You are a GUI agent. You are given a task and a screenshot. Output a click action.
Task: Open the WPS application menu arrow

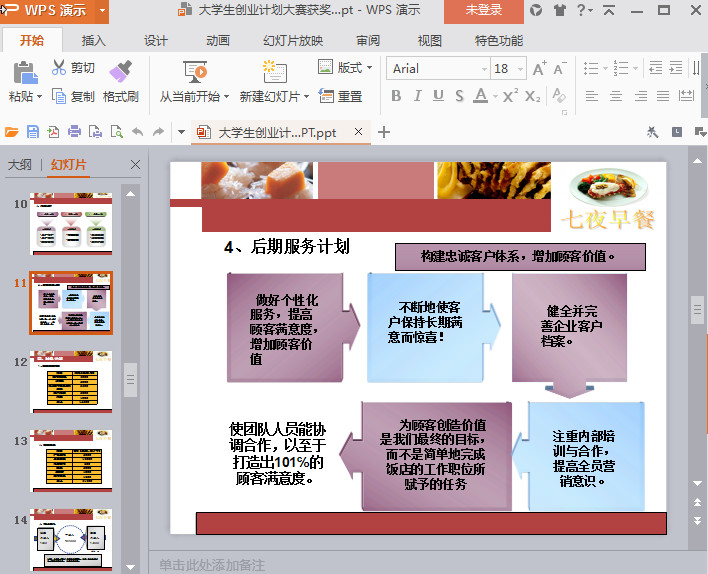coord(103,9)
